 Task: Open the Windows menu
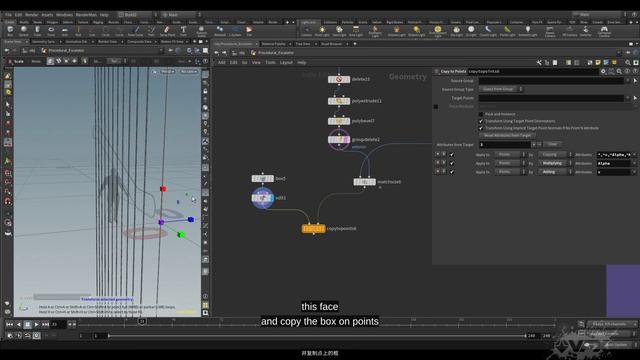tap(64, 15)
